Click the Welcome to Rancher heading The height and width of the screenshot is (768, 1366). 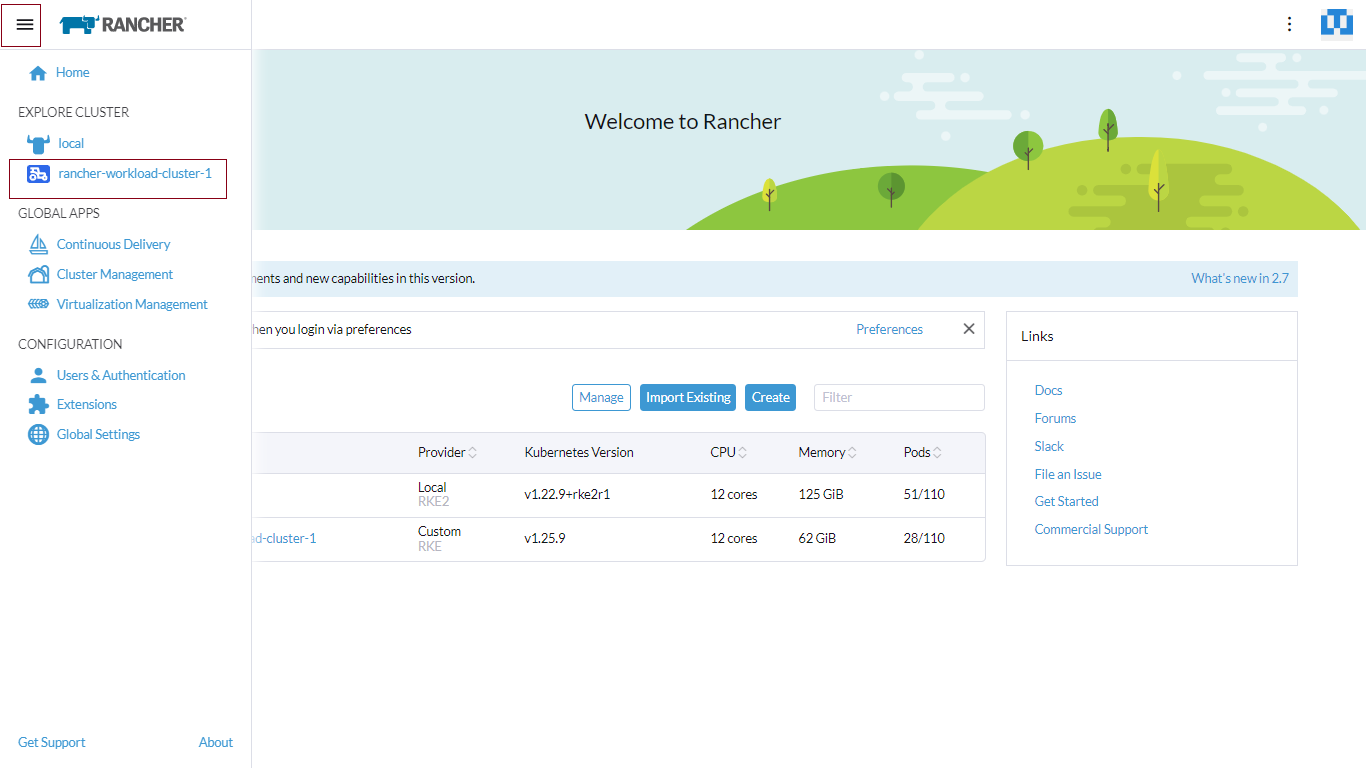click(683, 122)
